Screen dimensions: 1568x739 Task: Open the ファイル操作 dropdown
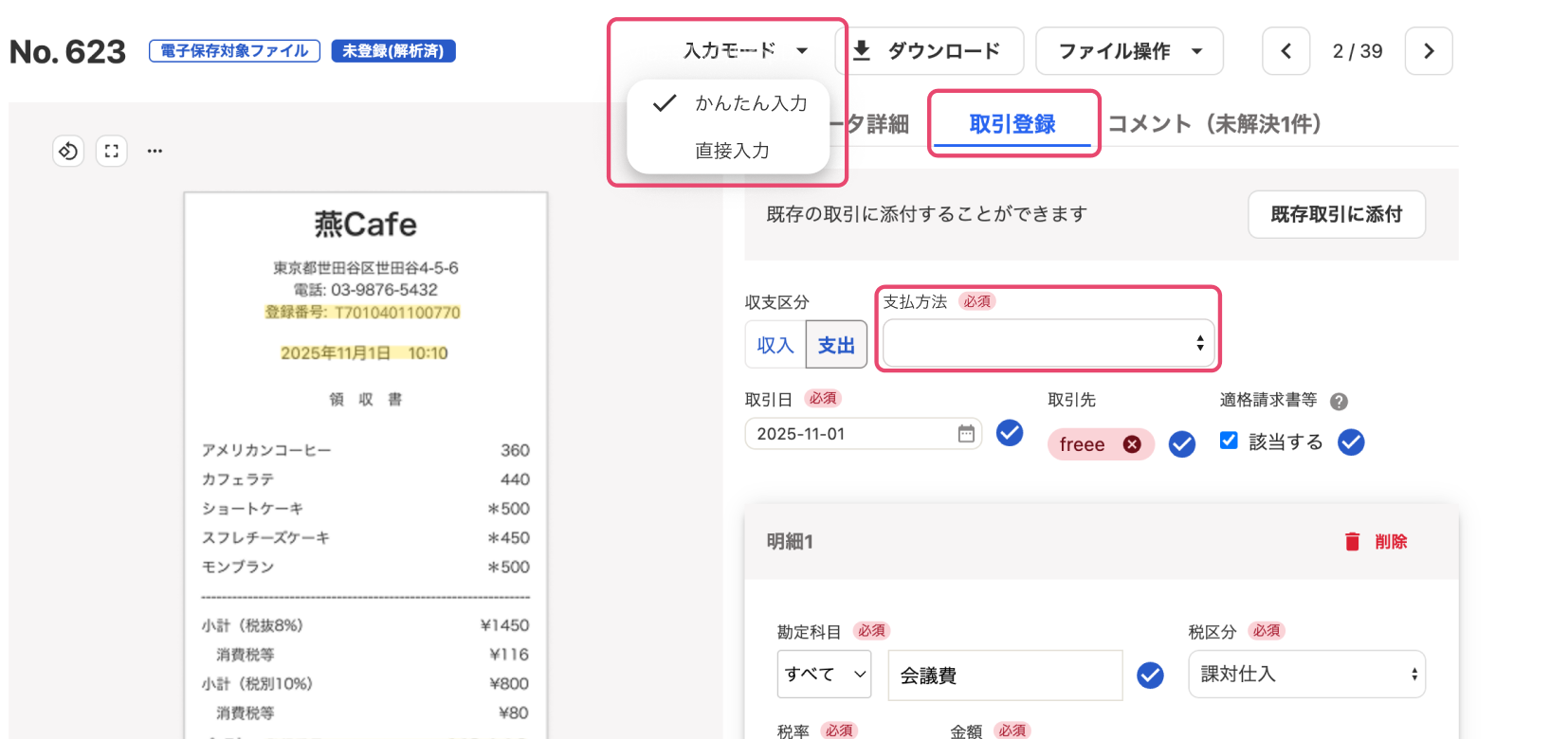coord(1130,51)
